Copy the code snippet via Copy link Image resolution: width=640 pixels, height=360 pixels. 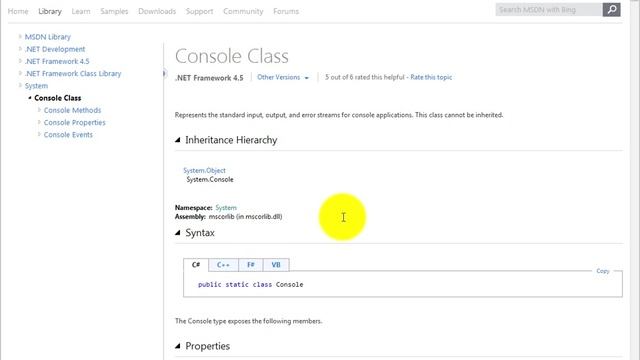603,271
